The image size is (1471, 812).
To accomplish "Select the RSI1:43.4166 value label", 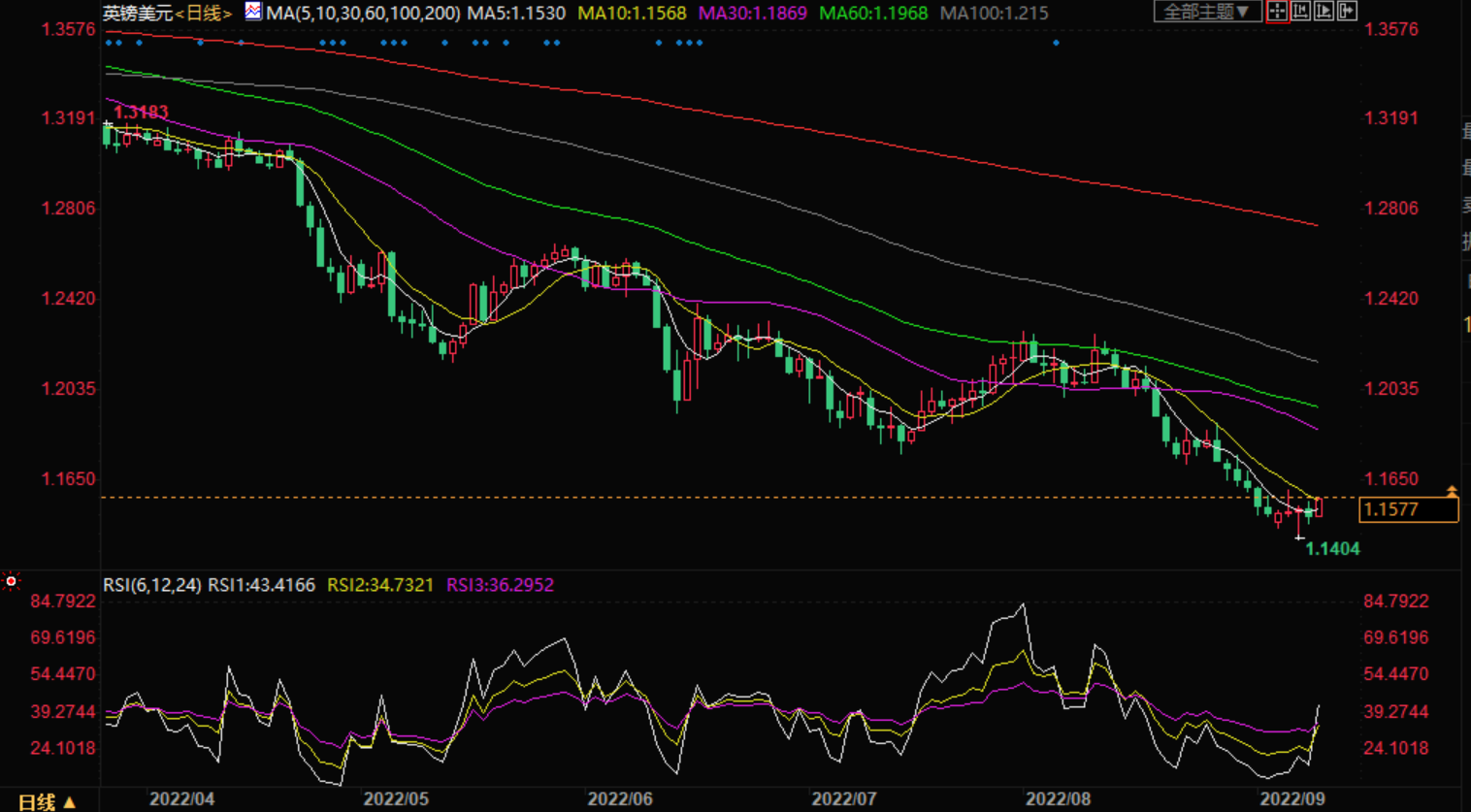I will [261, 585].
